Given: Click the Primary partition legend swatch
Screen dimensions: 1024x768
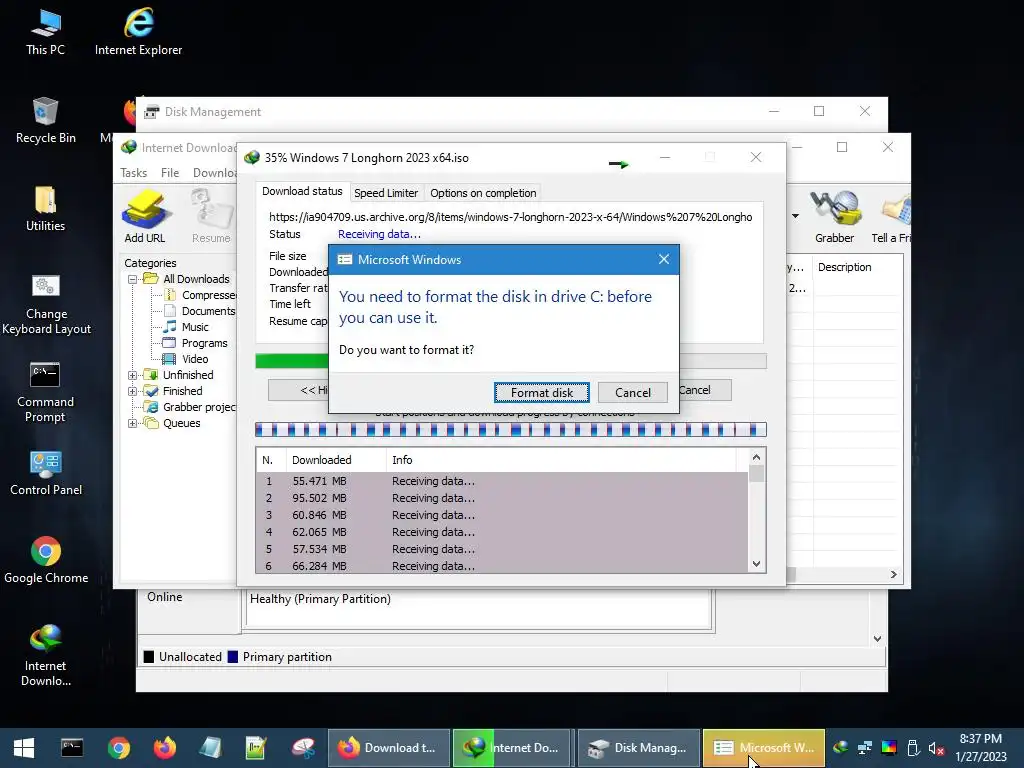Looking at the screenshot, I should point(232,657).
